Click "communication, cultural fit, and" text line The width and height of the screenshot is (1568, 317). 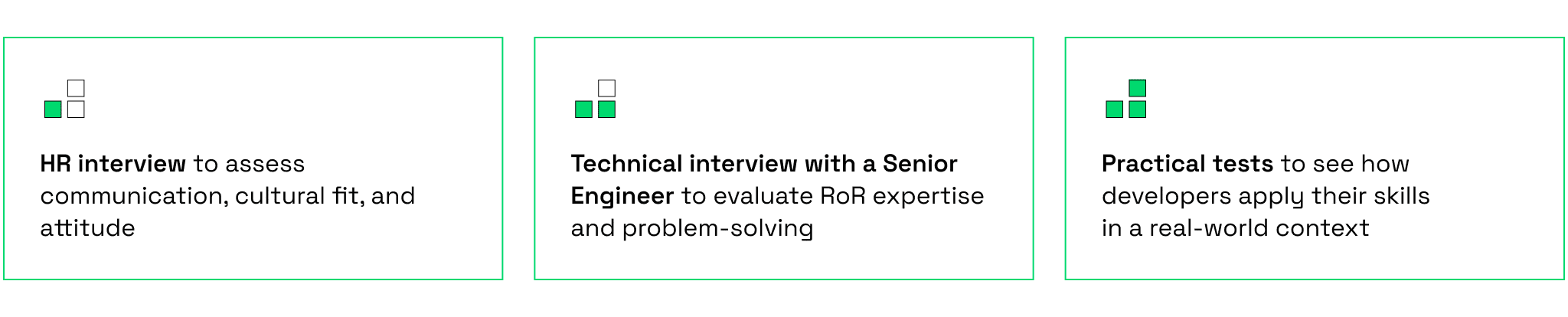point(227,196)
